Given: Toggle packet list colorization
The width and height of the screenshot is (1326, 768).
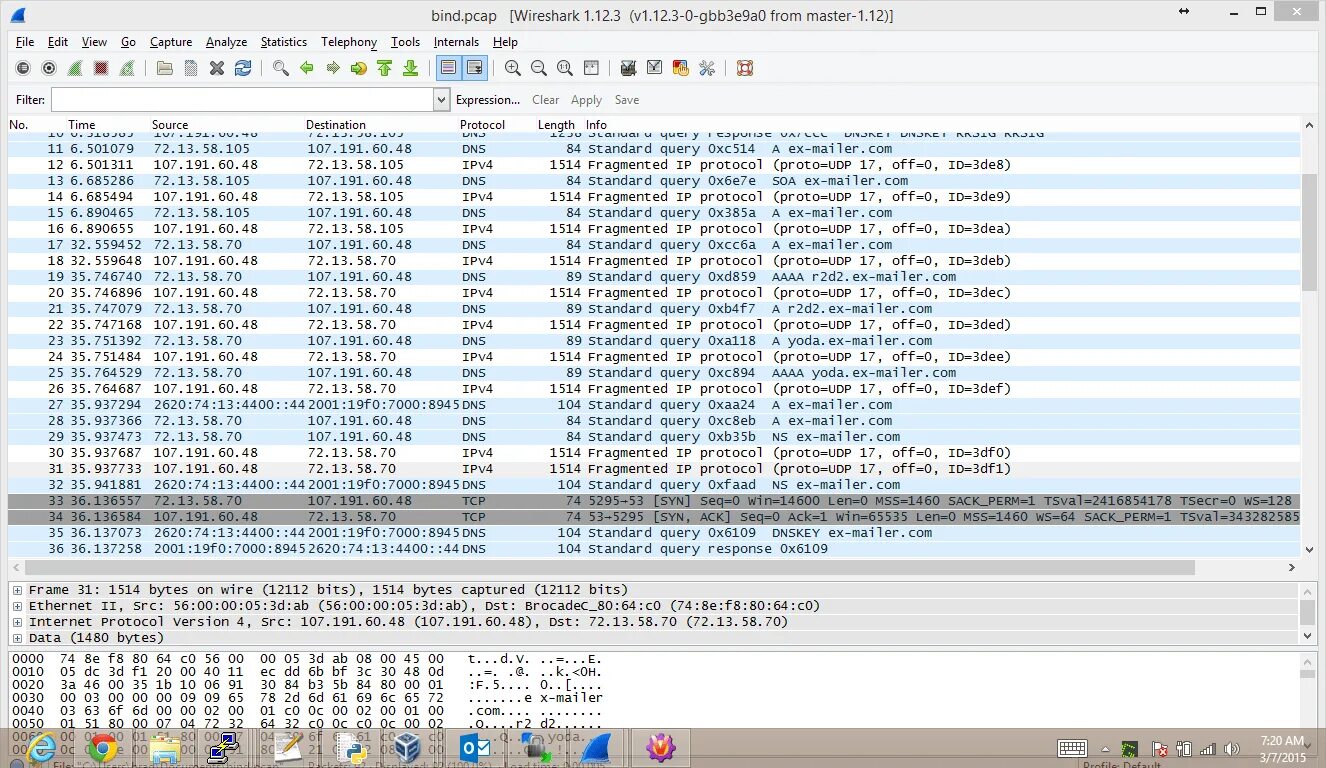Looking at the screenshot, I should click(448, 68).
